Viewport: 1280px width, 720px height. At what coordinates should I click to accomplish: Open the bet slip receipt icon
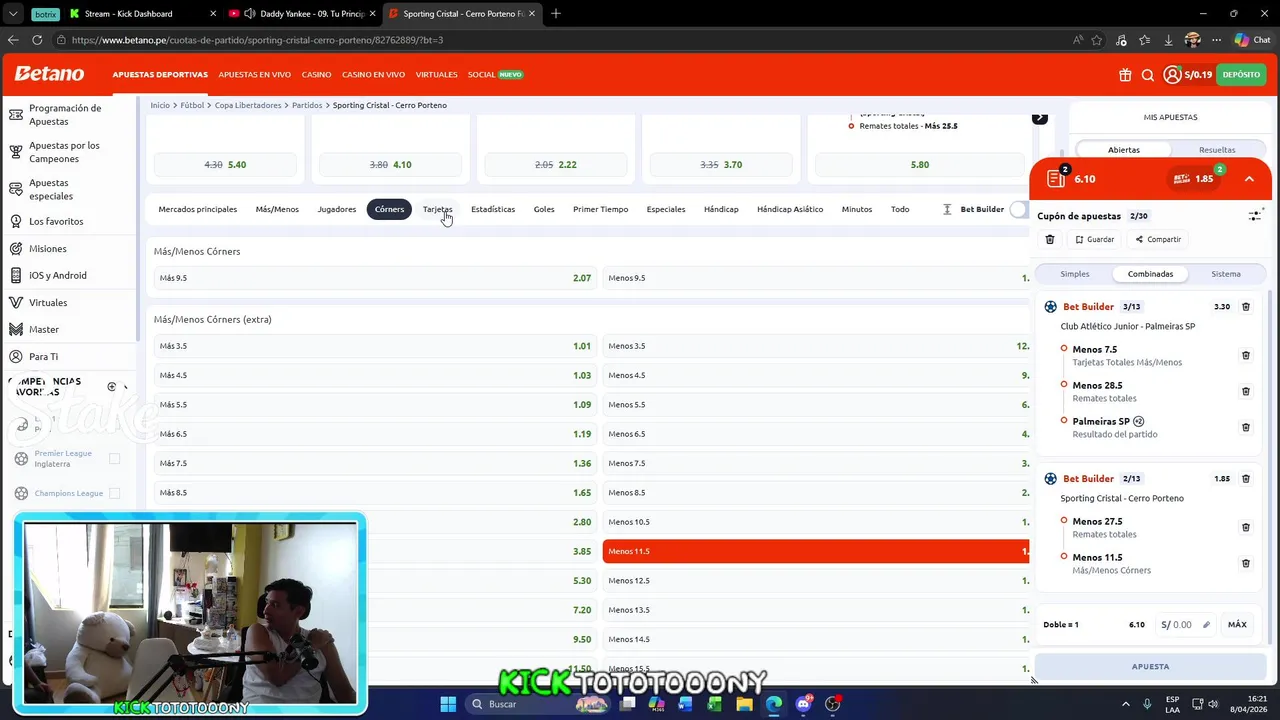[x=1056, y=178]
